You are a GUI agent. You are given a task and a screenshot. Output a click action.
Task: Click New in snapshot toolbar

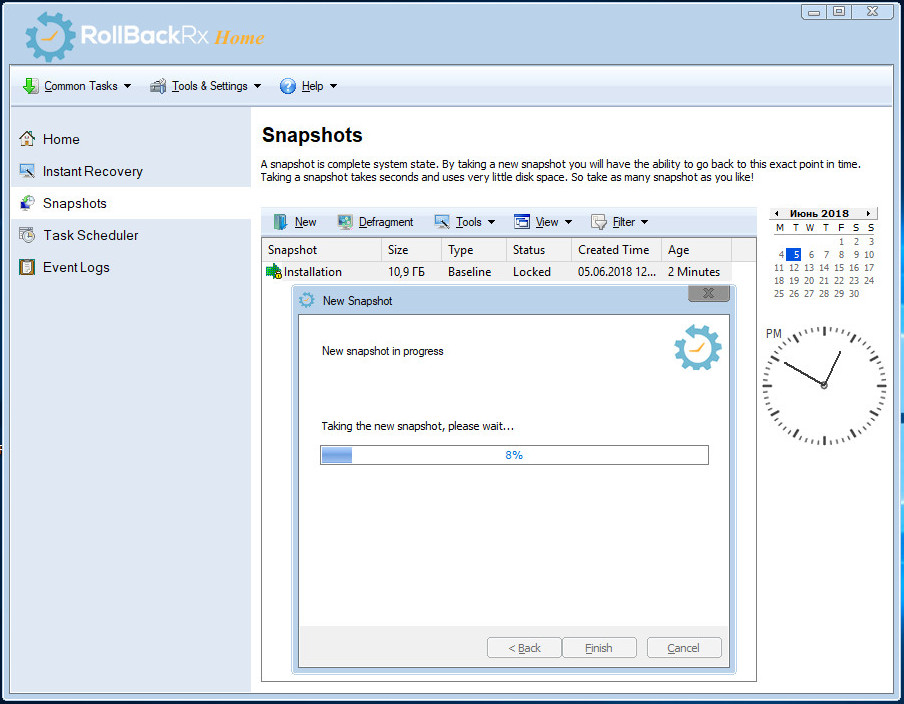[295, 222]
